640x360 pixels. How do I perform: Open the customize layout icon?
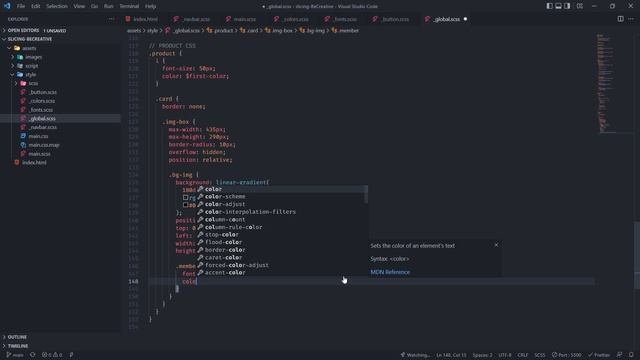pyautogui.click(x=580, y=6)
